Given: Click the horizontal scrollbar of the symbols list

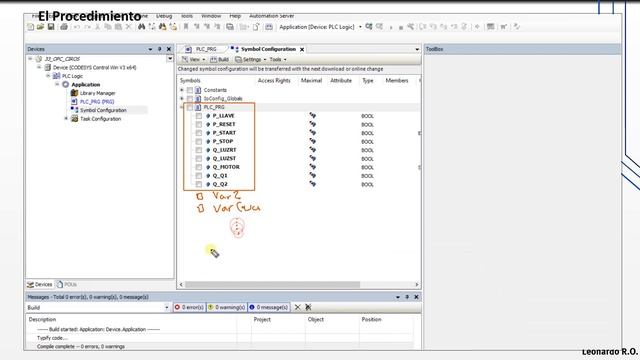Looking at the screenshot, I should pos(273,284).
